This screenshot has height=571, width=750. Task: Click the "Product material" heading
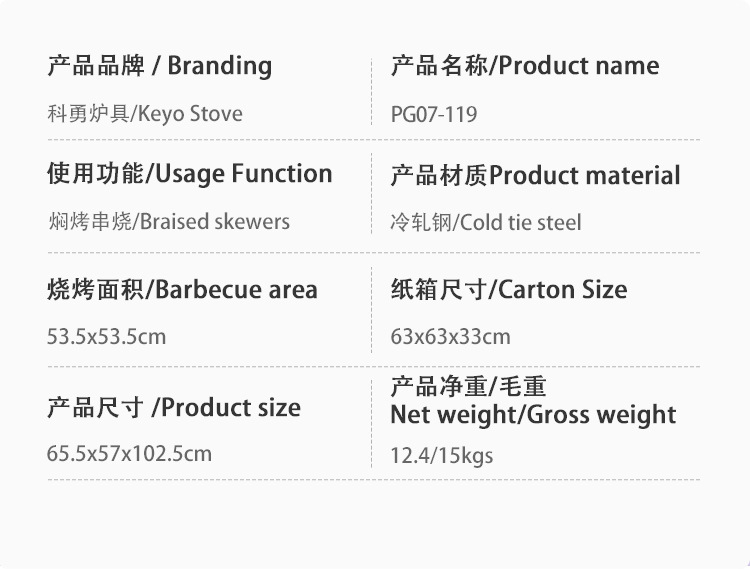pyautogui.click(x=585, y=176)
